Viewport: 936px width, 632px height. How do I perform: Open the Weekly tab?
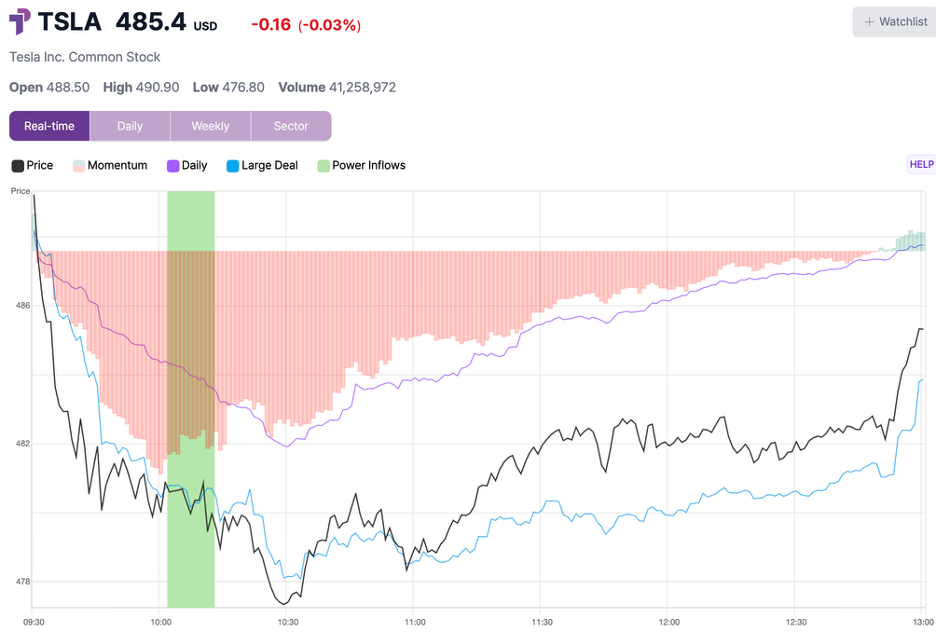tap(211, 126)
